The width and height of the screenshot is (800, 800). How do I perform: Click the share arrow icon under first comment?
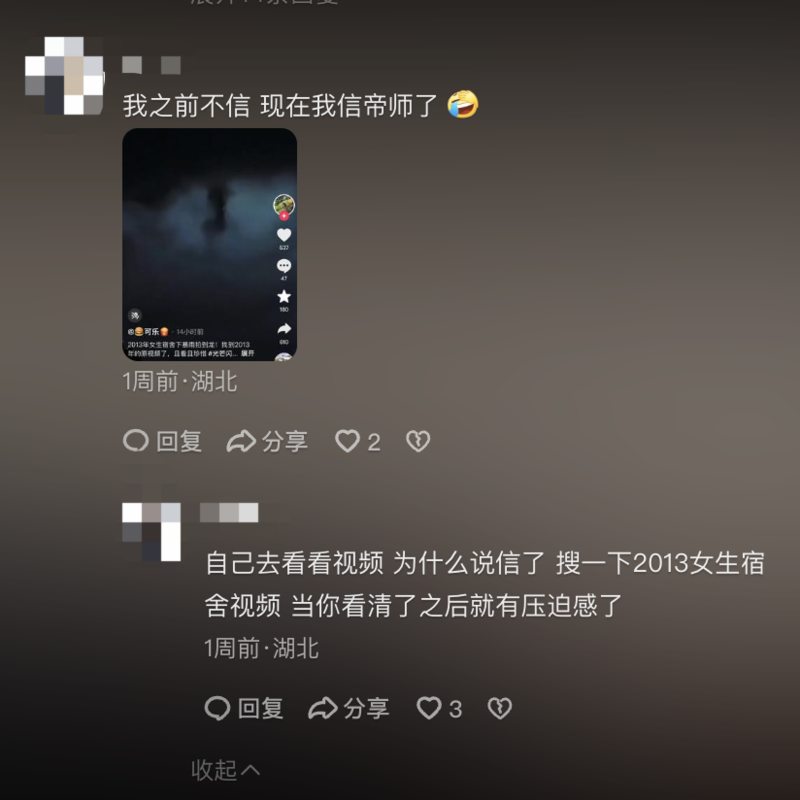241,441
